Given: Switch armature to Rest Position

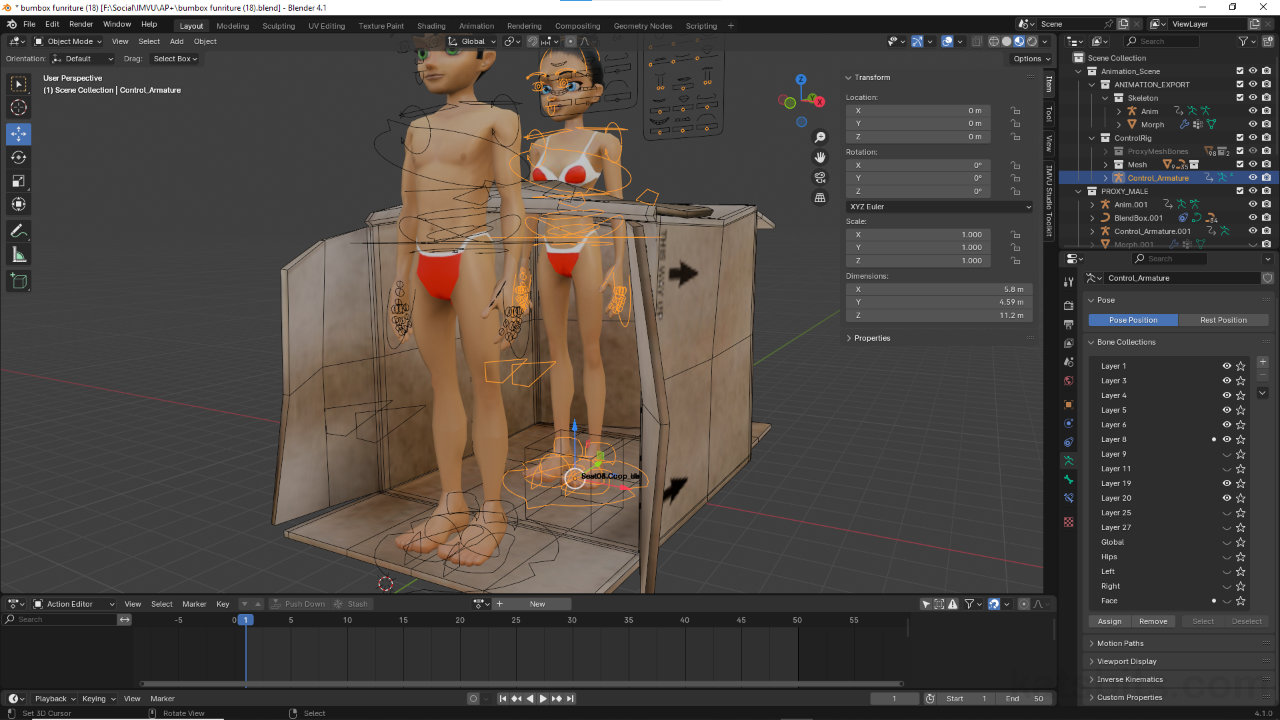Looking at the screenshot, I should pyautogui.click(x=1223, y=320).
